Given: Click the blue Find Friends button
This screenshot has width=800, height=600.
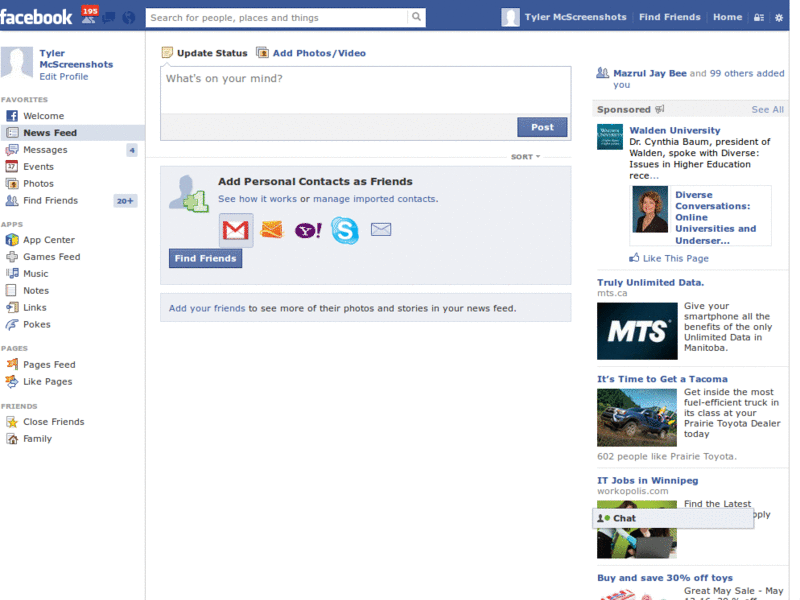Looking at the screenshot, I should point(206,258).
